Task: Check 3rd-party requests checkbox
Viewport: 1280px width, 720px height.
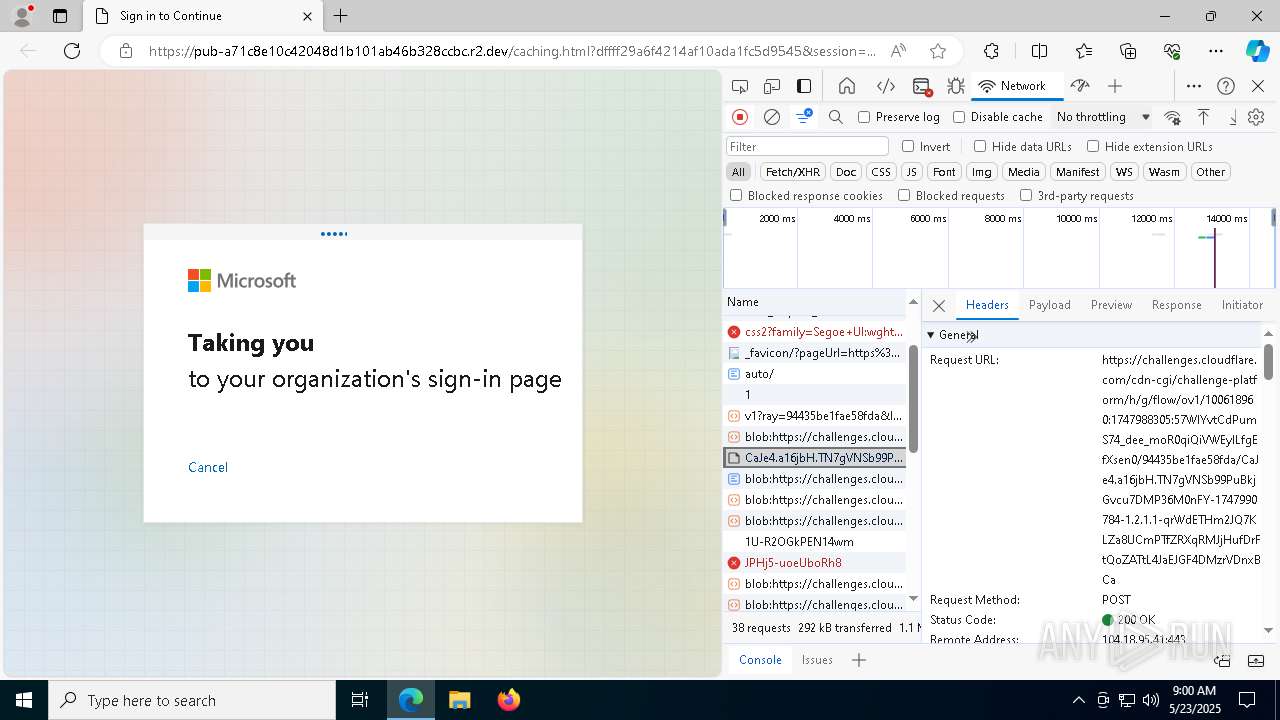Action: [1026, 196]
